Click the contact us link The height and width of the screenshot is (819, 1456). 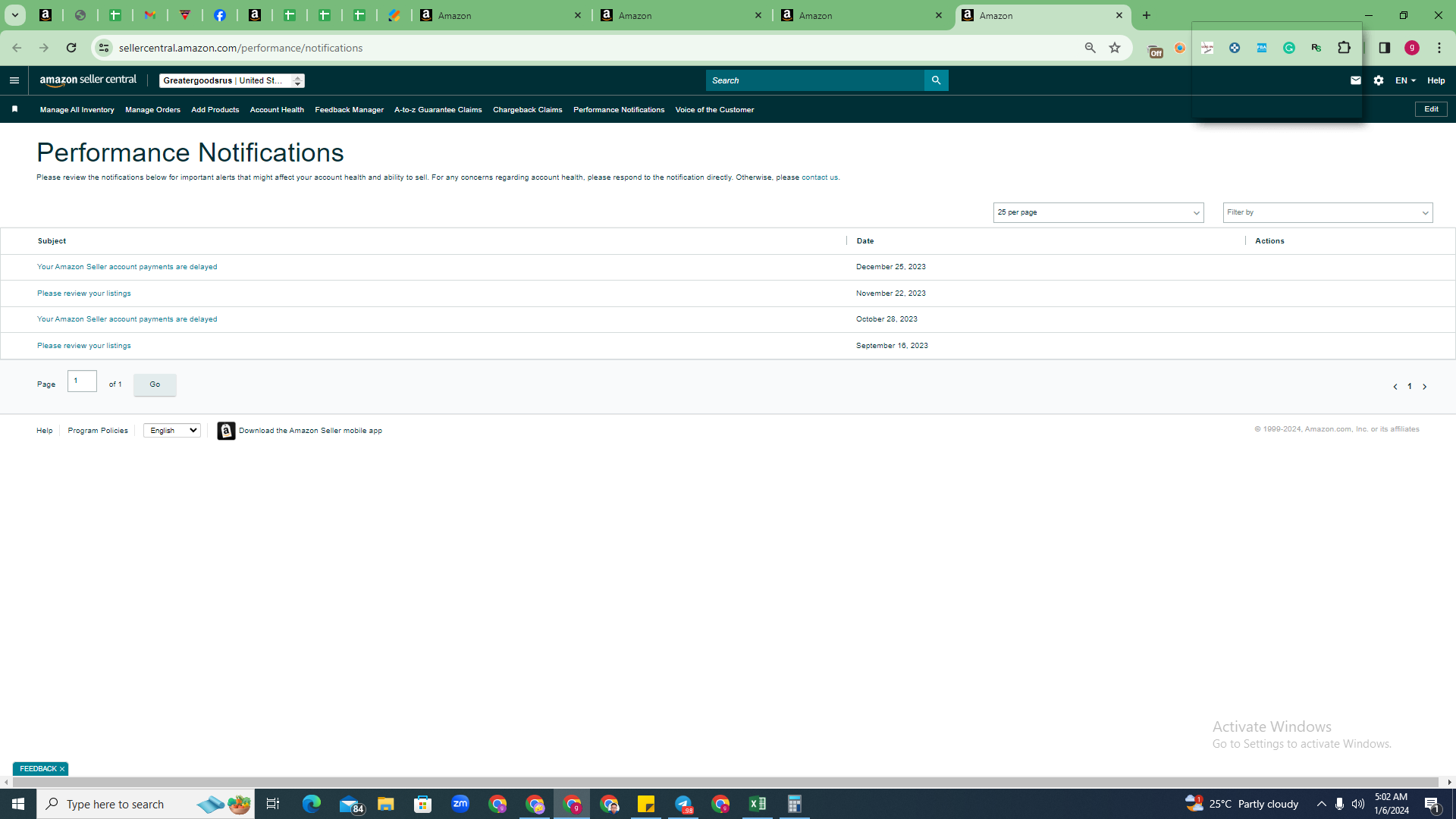point(820,177)
